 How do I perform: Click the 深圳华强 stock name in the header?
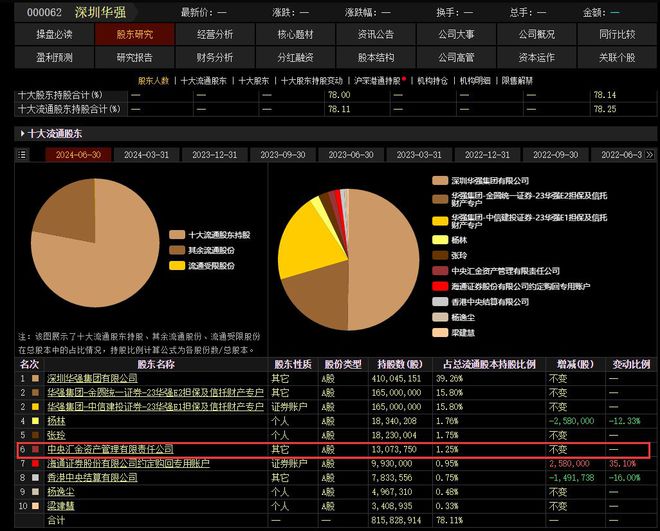coord(100,12)
